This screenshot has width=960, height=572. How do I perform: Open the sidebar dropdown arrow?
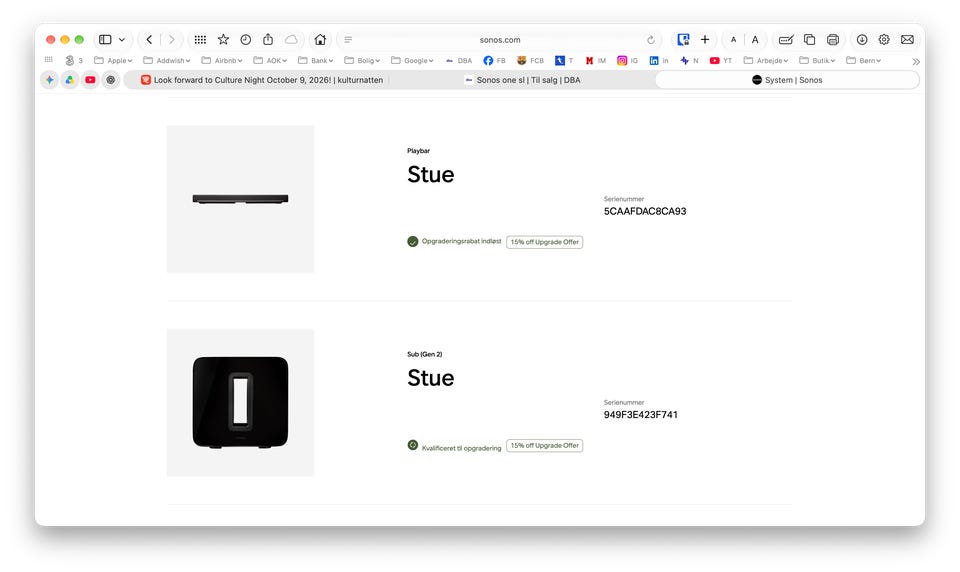[122, 40]
